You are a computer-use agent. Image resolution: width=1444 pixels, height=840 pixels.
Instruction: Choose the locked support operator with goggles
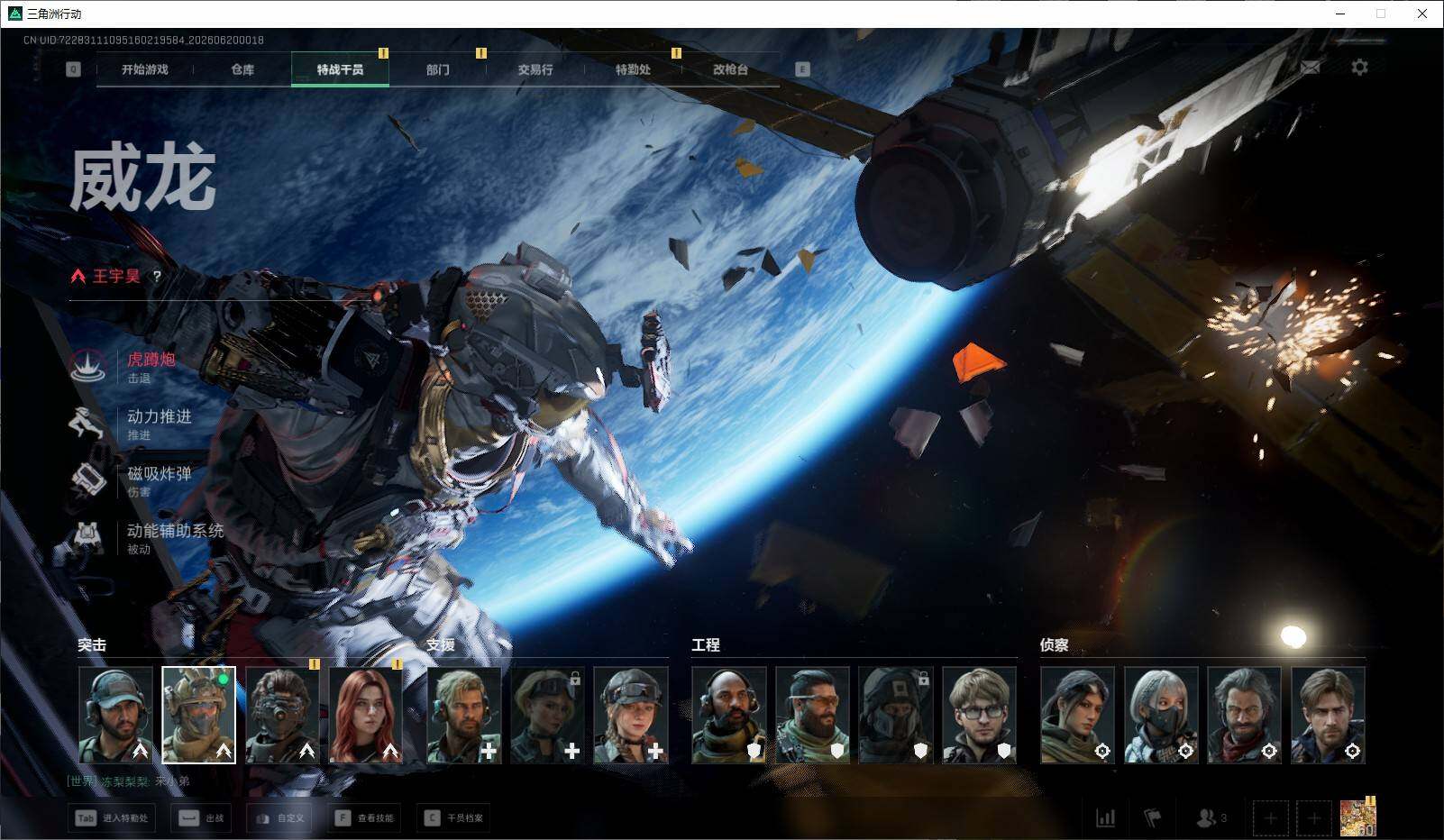(x=548, y=715)
